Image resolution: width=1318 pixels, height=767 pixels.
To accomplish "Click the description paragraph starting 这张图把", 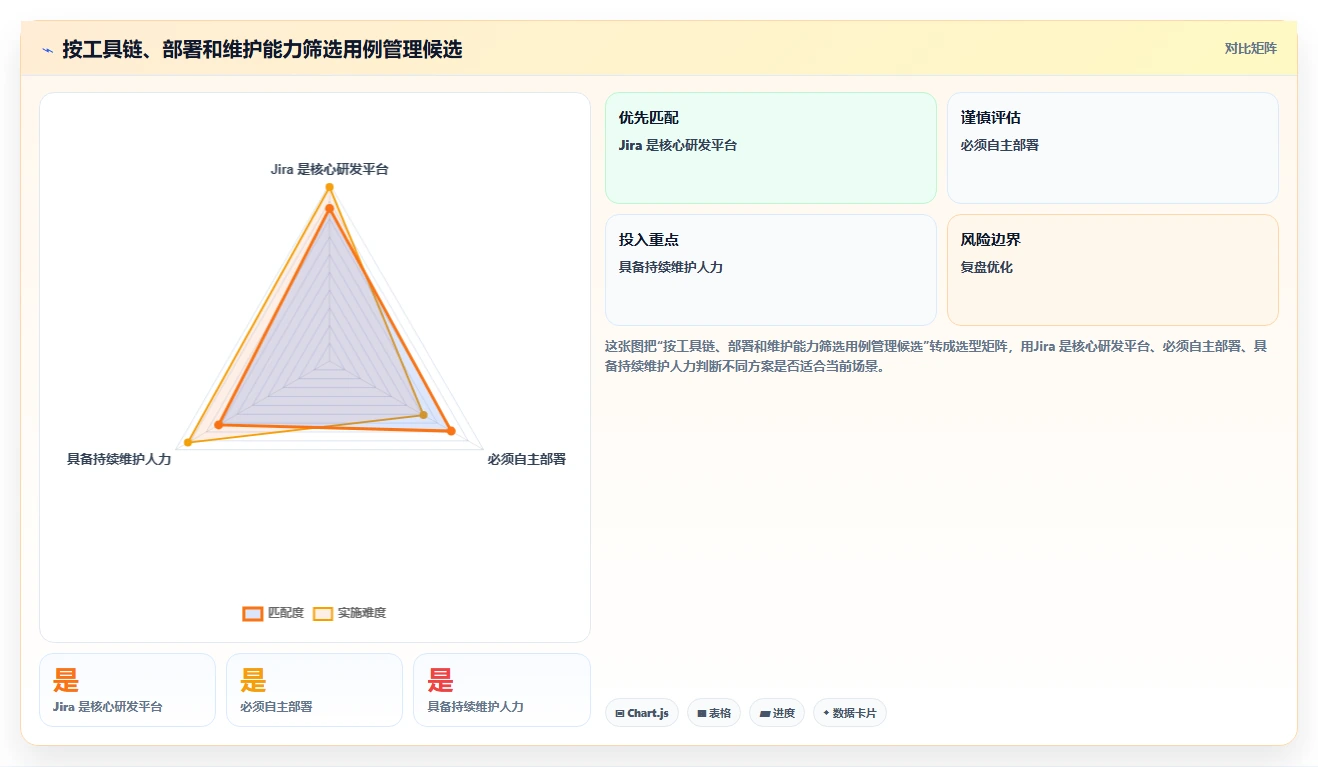I will click(x=936, y=356).
